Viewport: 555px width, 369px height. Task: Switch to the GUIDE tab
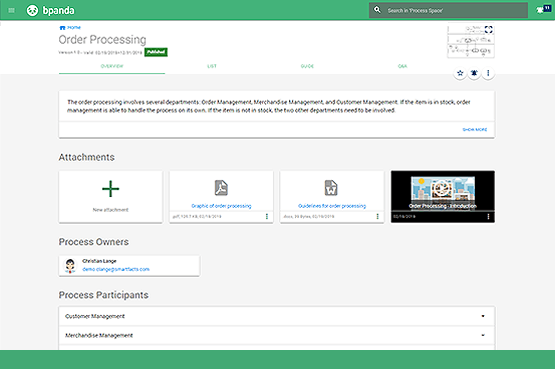coord(307,66)
